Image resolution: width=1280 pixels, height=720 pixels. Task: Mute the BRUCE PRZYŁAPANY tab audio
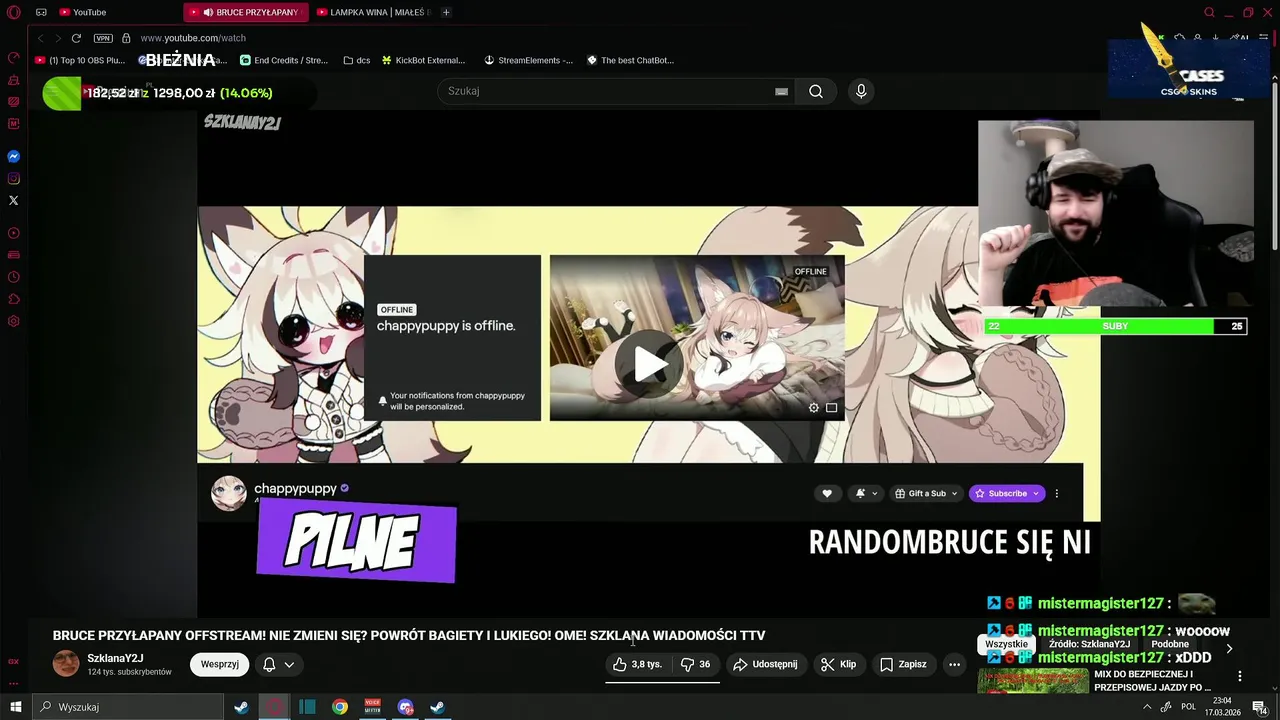click(x=208, y=12)
